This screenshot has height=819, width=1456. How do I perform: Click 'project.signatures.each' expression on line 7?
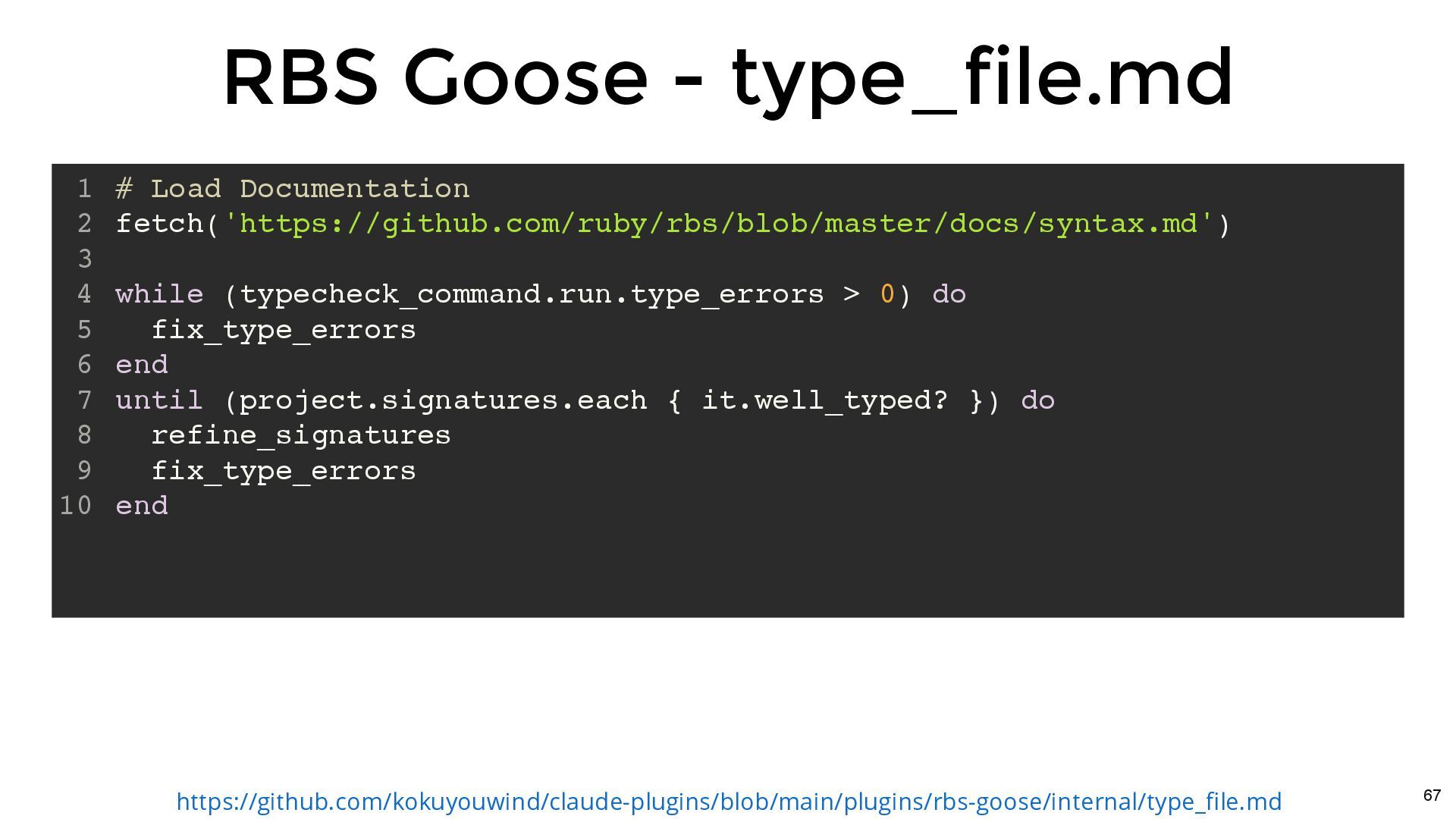pyautogui.click(x=443, y=400)
